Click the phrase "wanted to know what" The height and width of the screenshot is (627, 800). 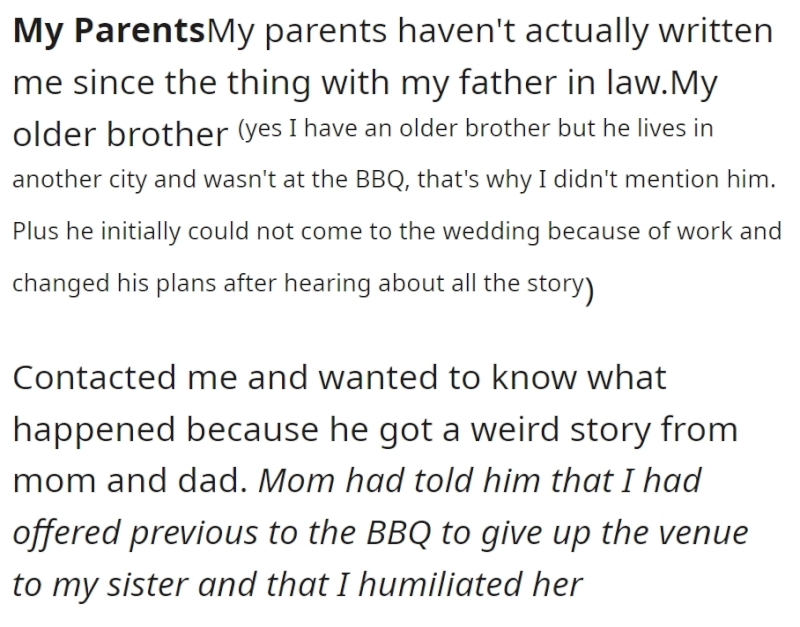[x=492, y=378]
